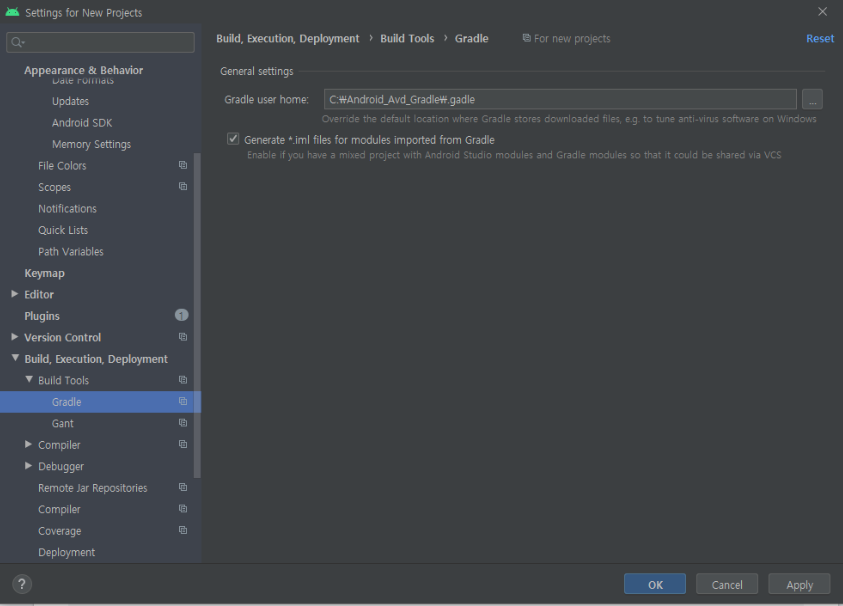Click the For new projects copy icon

click(x=526, y=38)
